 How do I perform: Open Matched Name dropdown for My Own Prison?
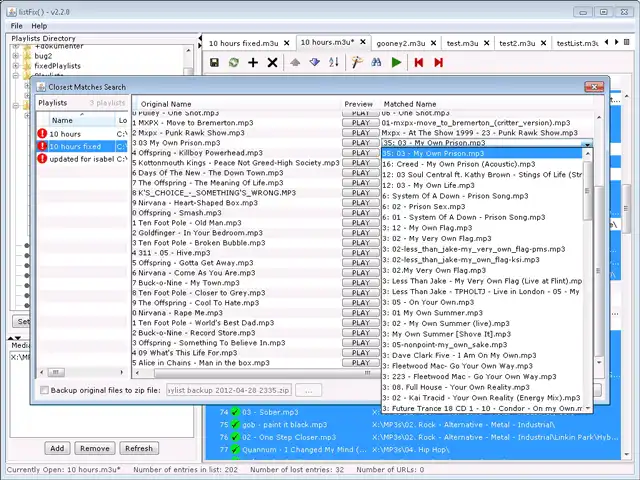click(x=587, y=144)
